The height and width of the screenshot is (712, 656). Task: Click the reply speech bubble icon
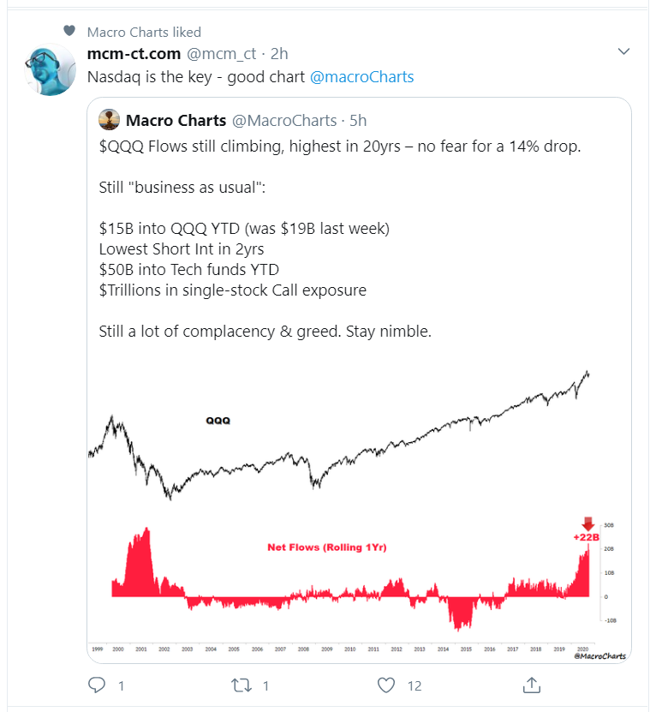tap(97, 685)
